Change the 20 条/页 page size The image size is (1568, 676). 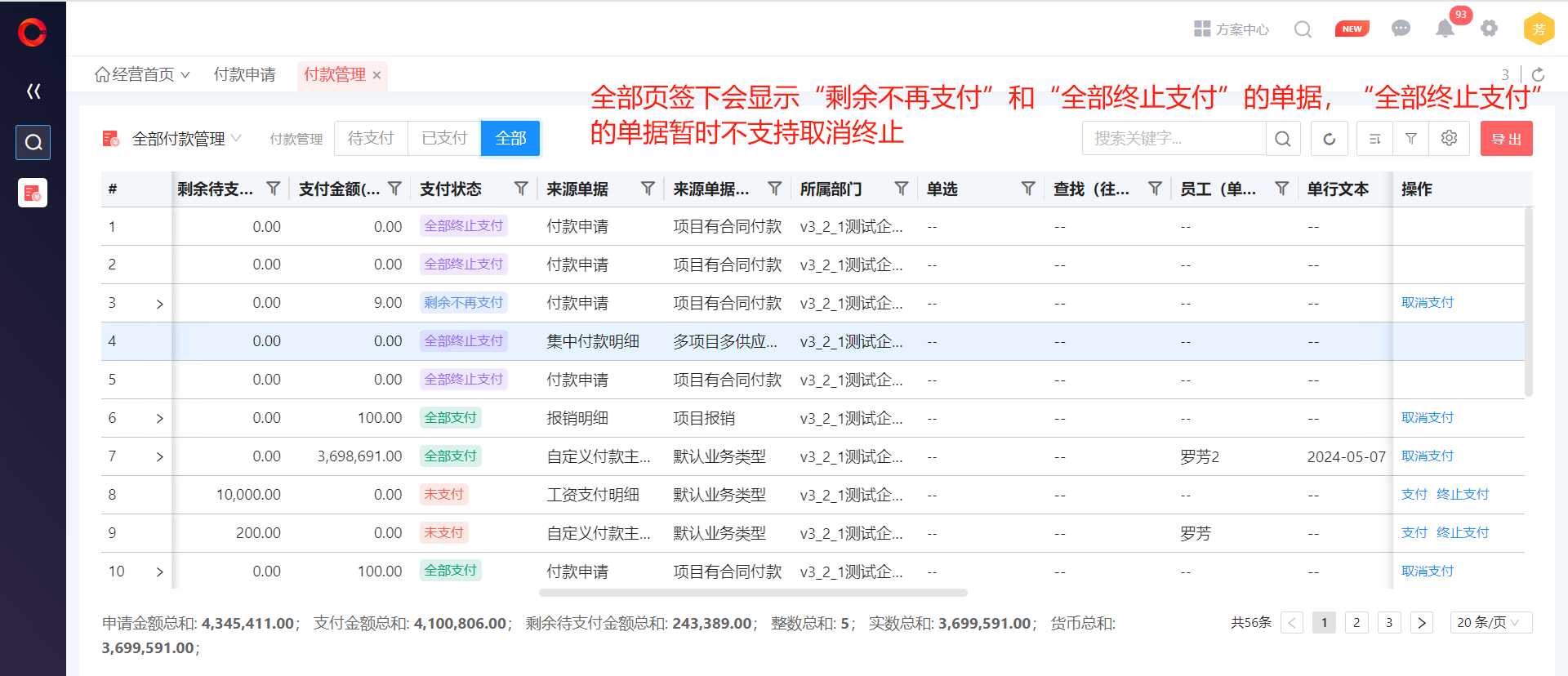[1490, 622]
